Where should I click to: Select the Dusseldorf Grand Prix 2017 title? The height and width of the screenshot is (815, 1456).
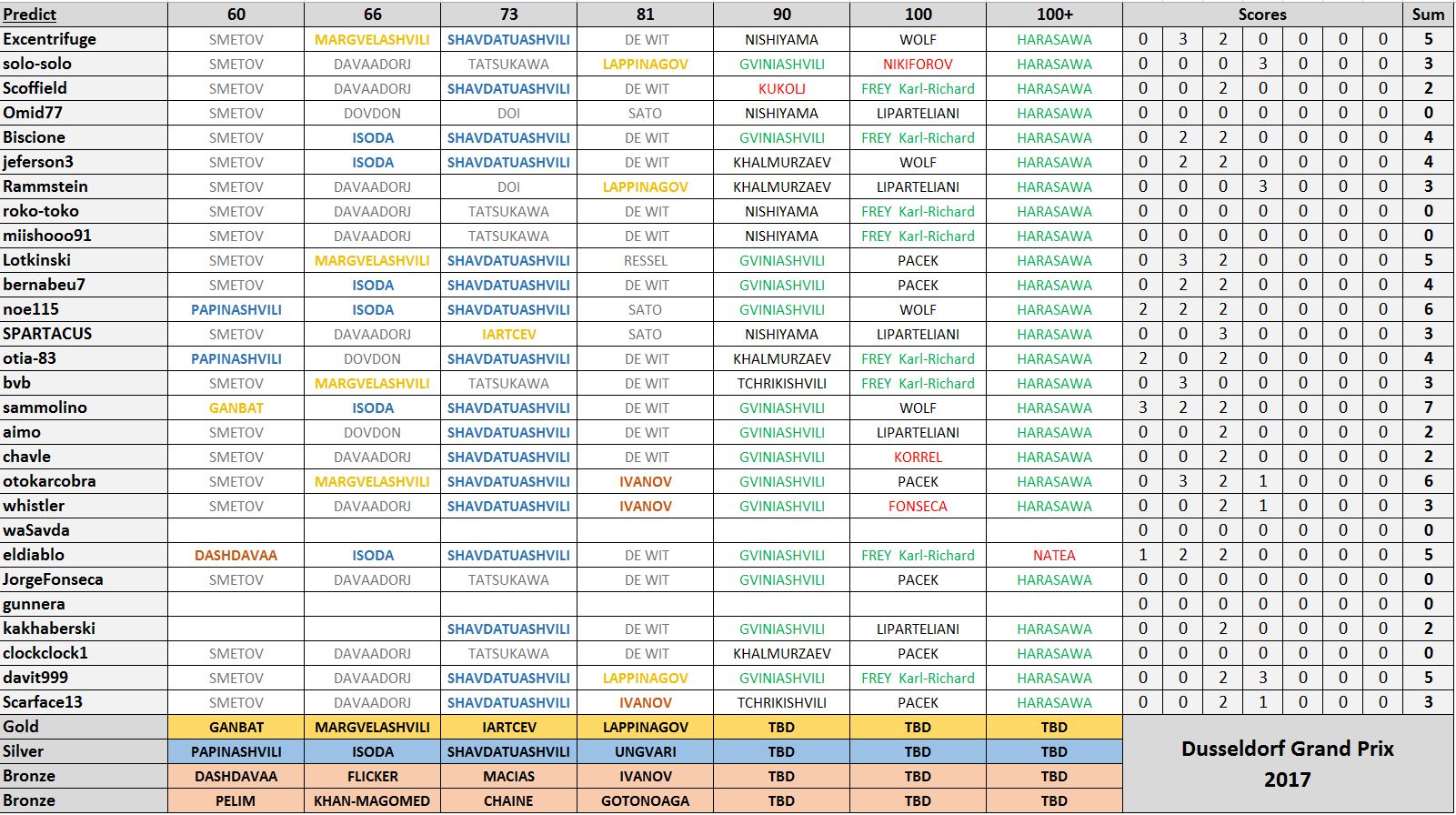tap(1288, 764)
